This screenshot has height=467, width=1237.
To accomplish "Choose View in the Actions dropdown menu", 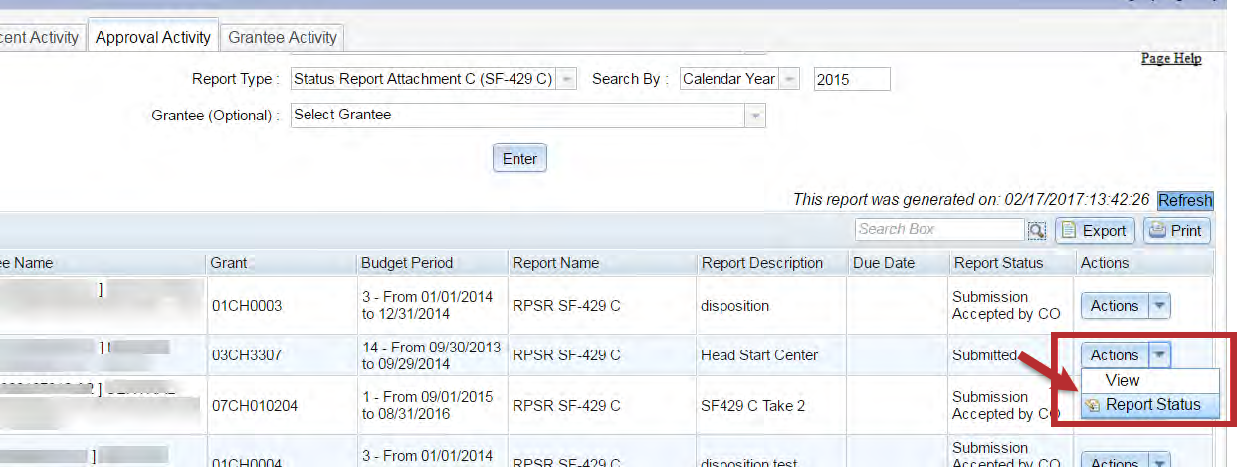I will pos(1122,381).
